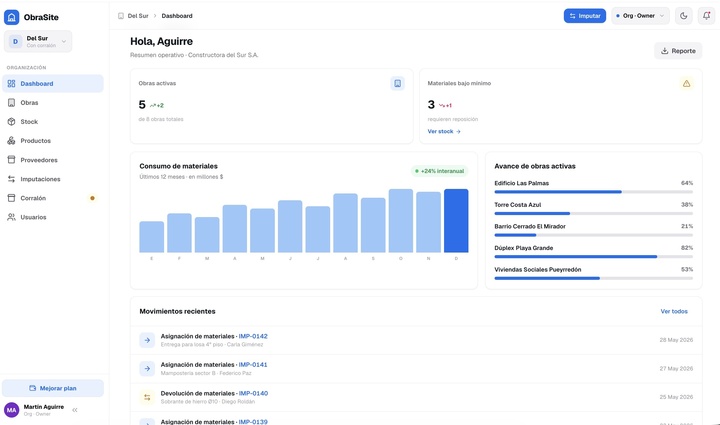Click Barrio Cerrado El Mirador label
The height and width of the screenshot is (425, 720).
(x=530, y=226)
